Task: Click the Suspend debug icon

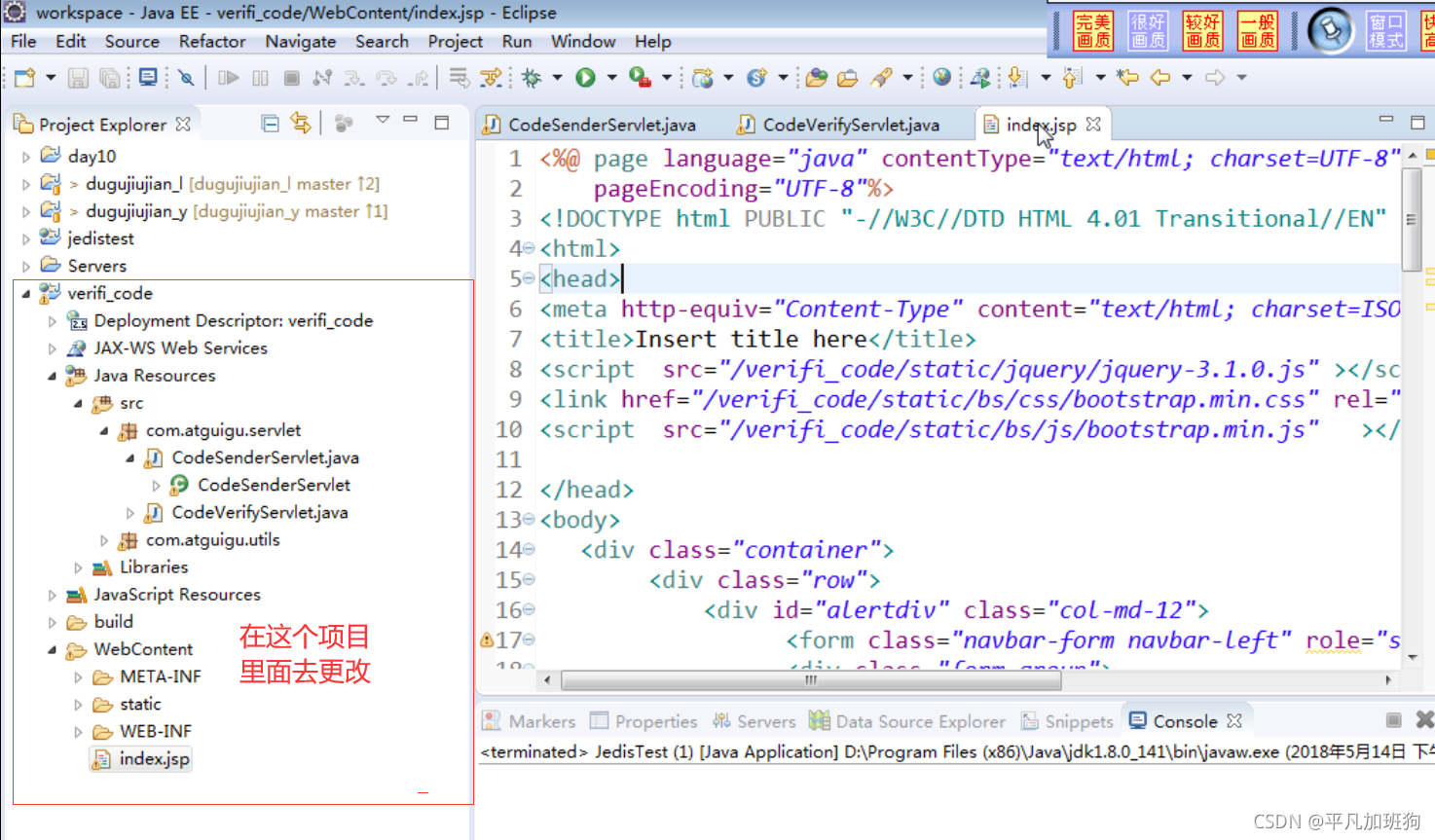Action: click(x=260, y=78)
